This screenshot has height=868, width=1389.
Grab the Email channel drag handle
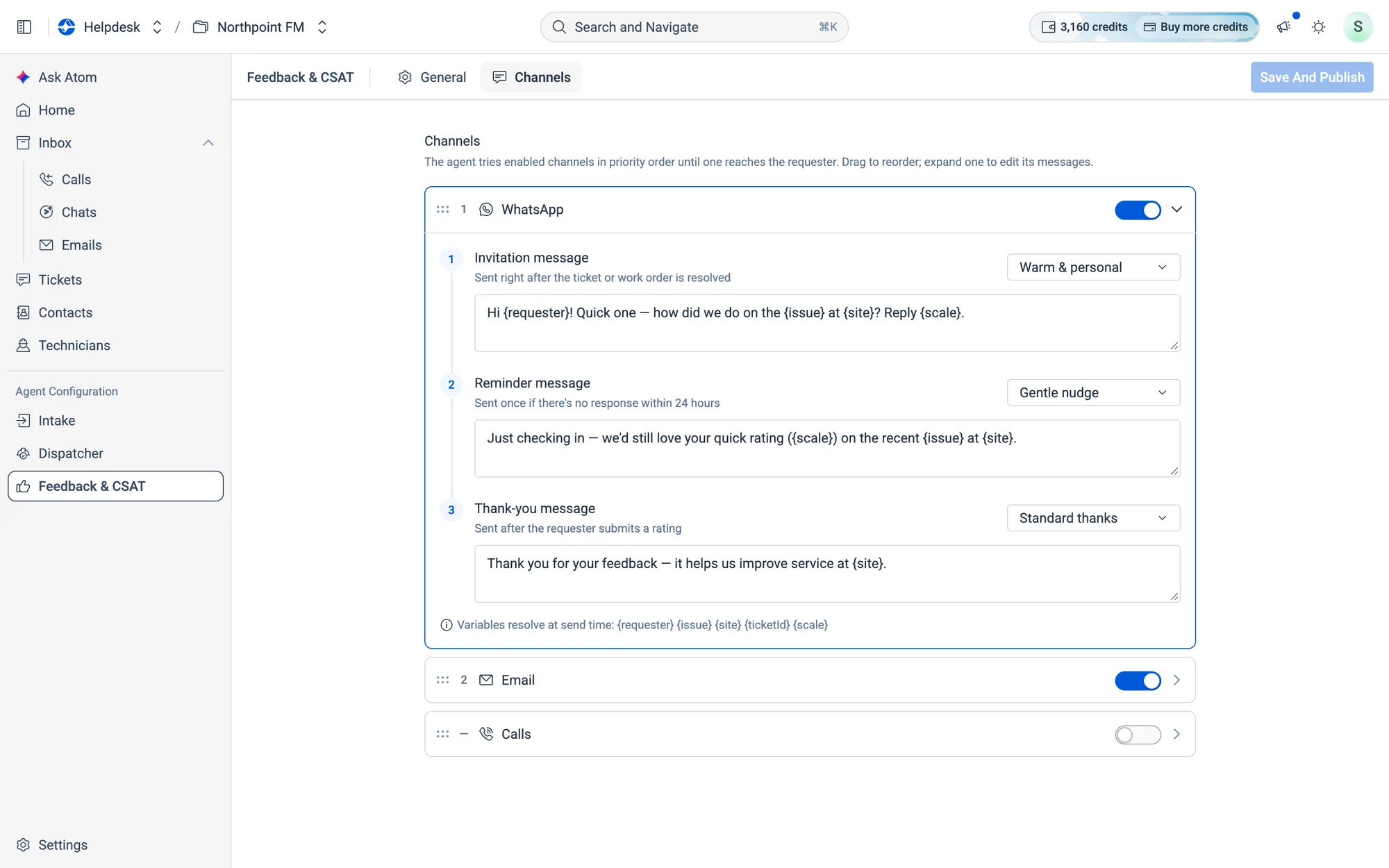point(442,681)
